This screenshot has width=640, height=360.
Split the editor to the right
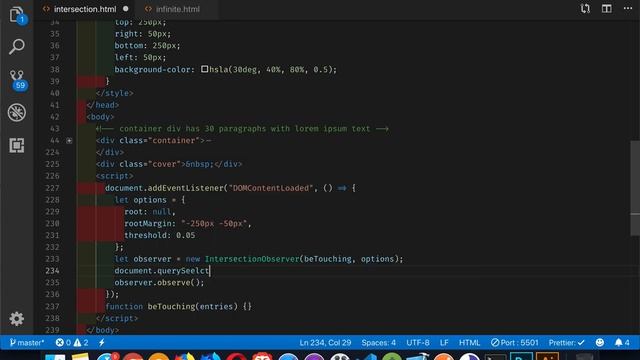click(x=607, y=9)
